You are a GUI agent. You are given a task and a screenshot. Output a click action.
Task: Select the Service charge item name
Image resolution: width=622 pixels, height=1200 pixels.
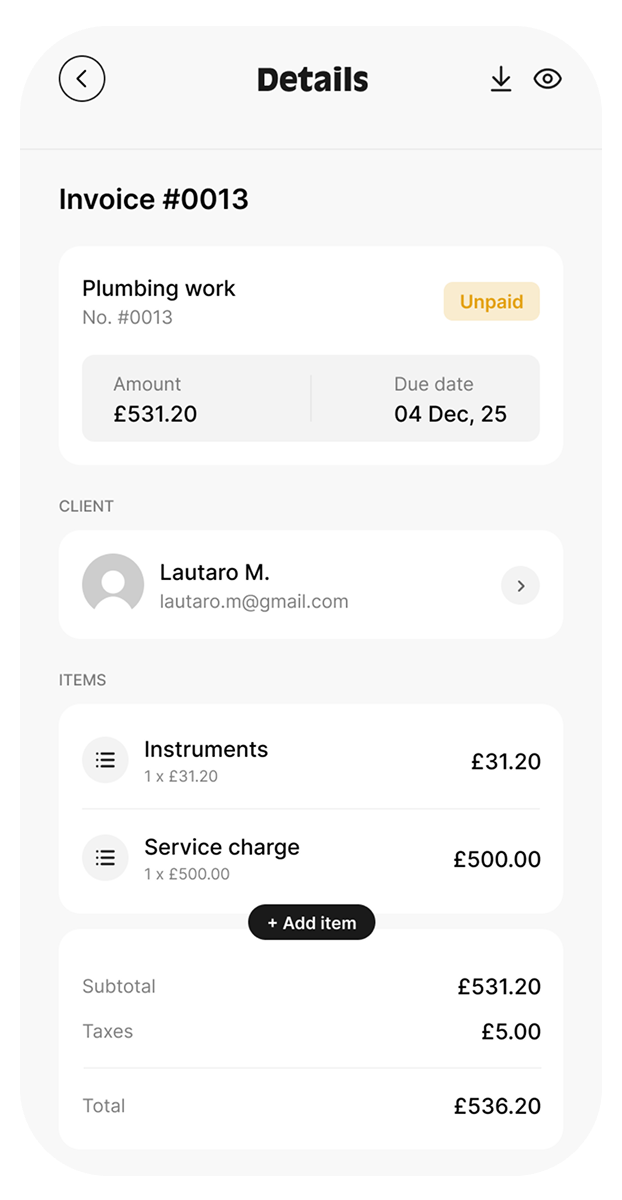(x=222, y=847)
